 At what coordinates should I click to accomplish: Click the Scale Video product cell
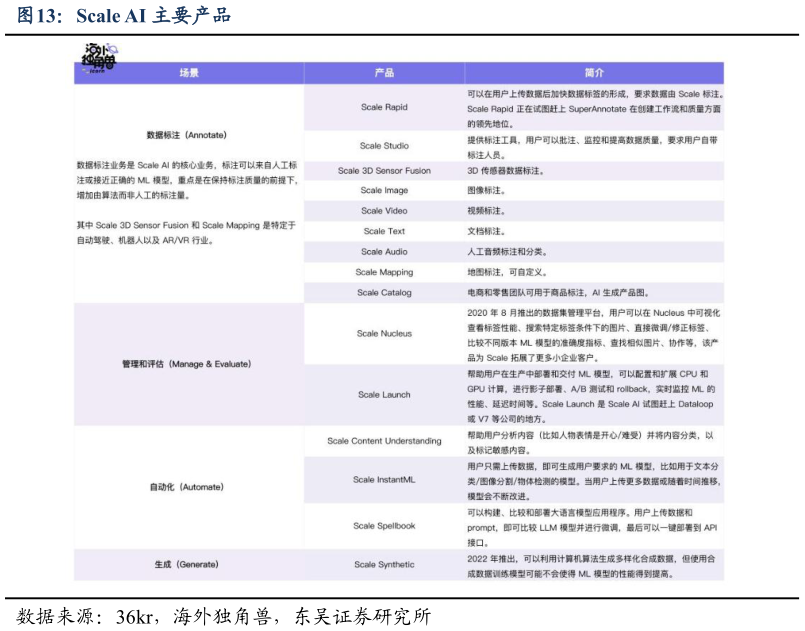[384, 211]
